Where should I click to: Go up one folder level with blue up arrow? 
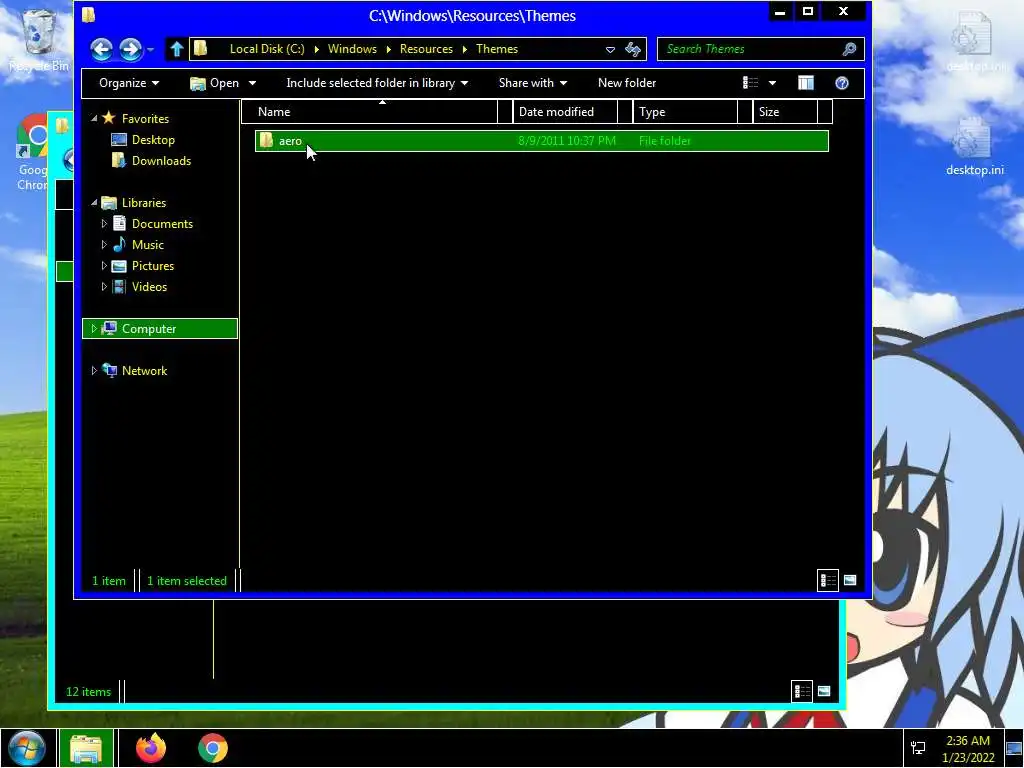176,49
